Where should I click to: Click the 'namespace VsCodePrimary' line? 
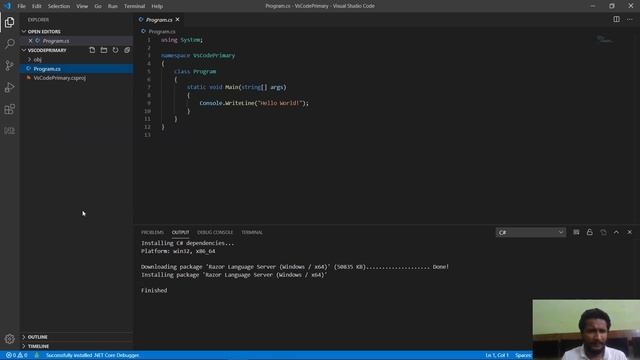pos(198,56)
